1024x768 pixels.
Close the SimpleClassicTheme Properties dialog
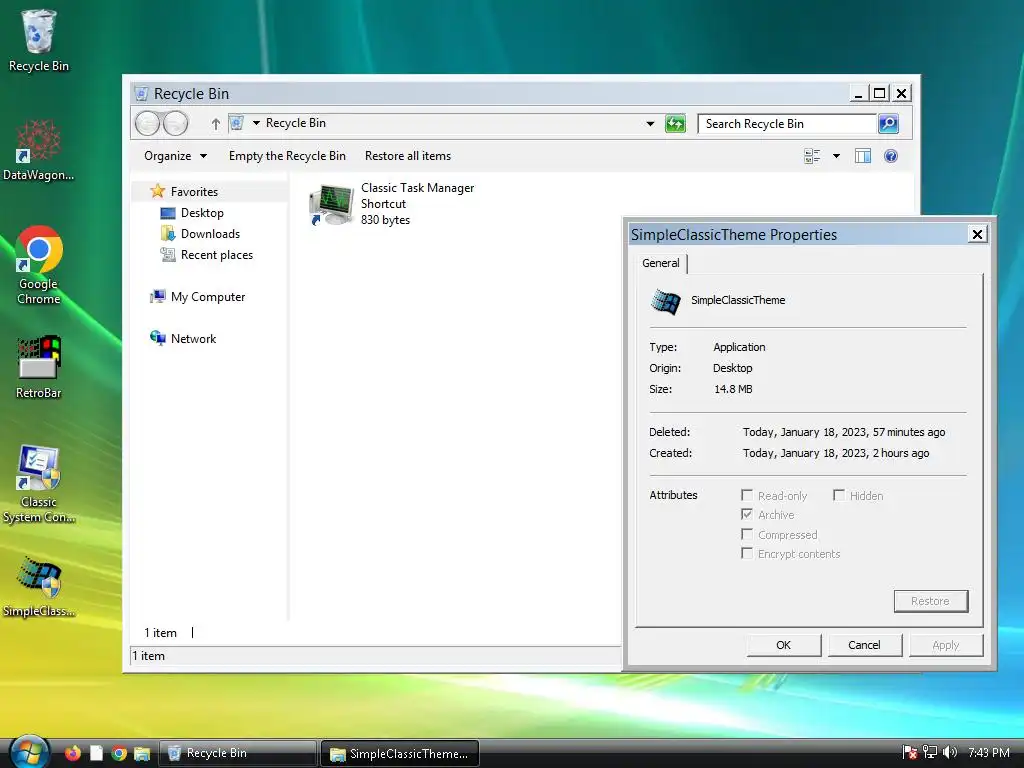pos(977,234)
